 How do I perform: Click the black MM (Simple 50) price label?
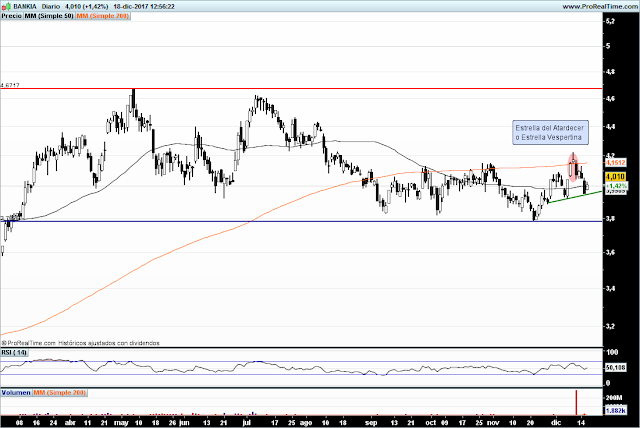[x=49, y=16]
